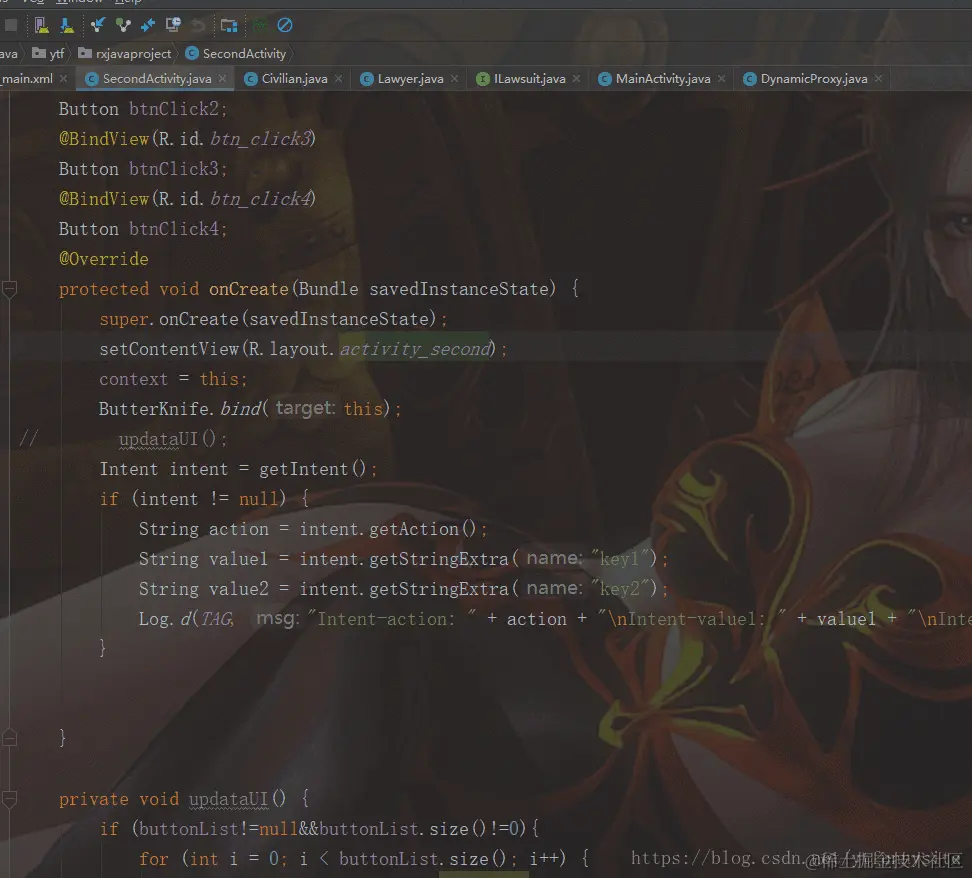972x878 pixels.
Task: Click 'buttonList.size()' in the for loop
Action: (x=423, y=859)
